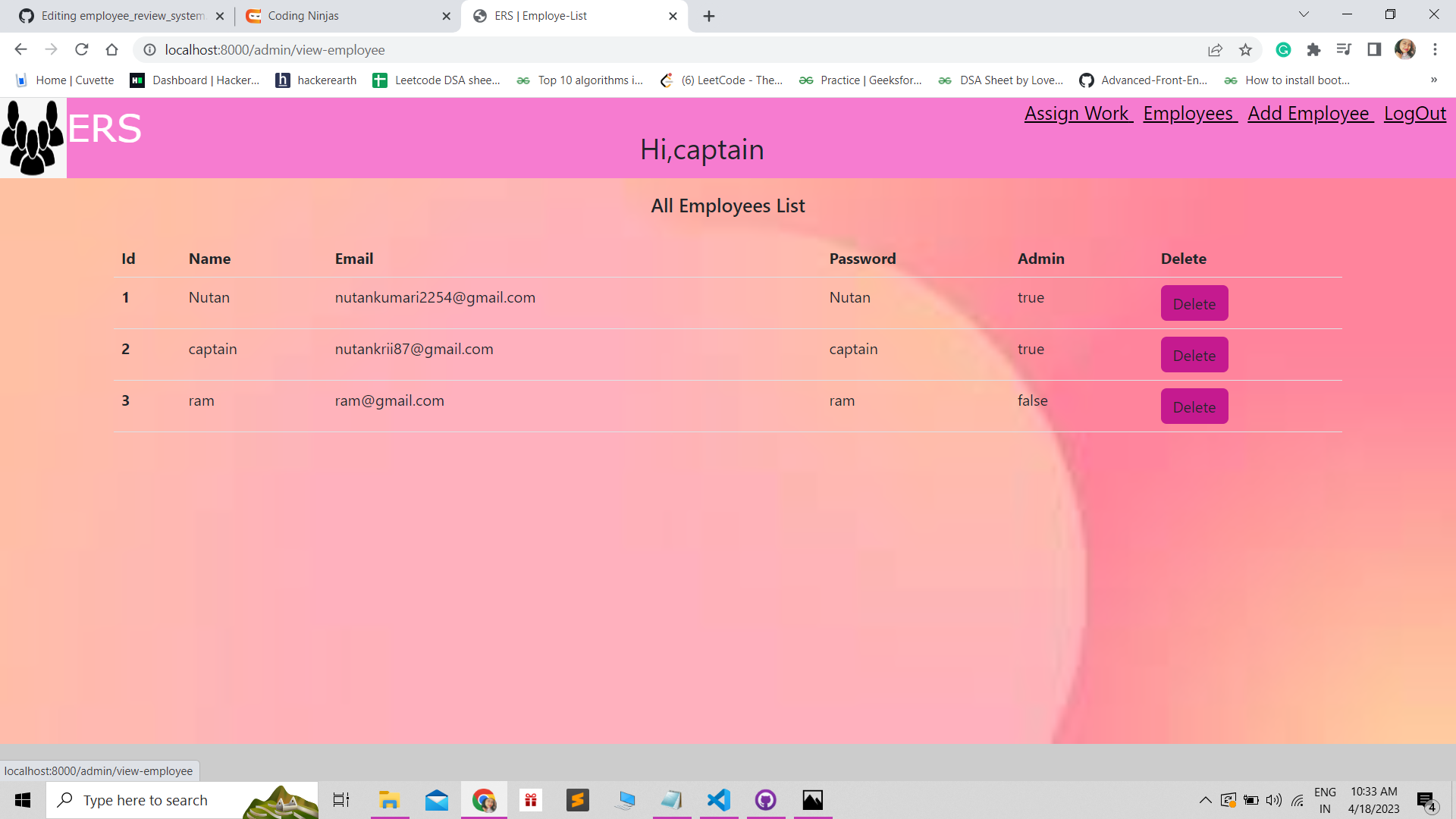Expand overflow bookmarks with the double chevron

pos(1434,80)
